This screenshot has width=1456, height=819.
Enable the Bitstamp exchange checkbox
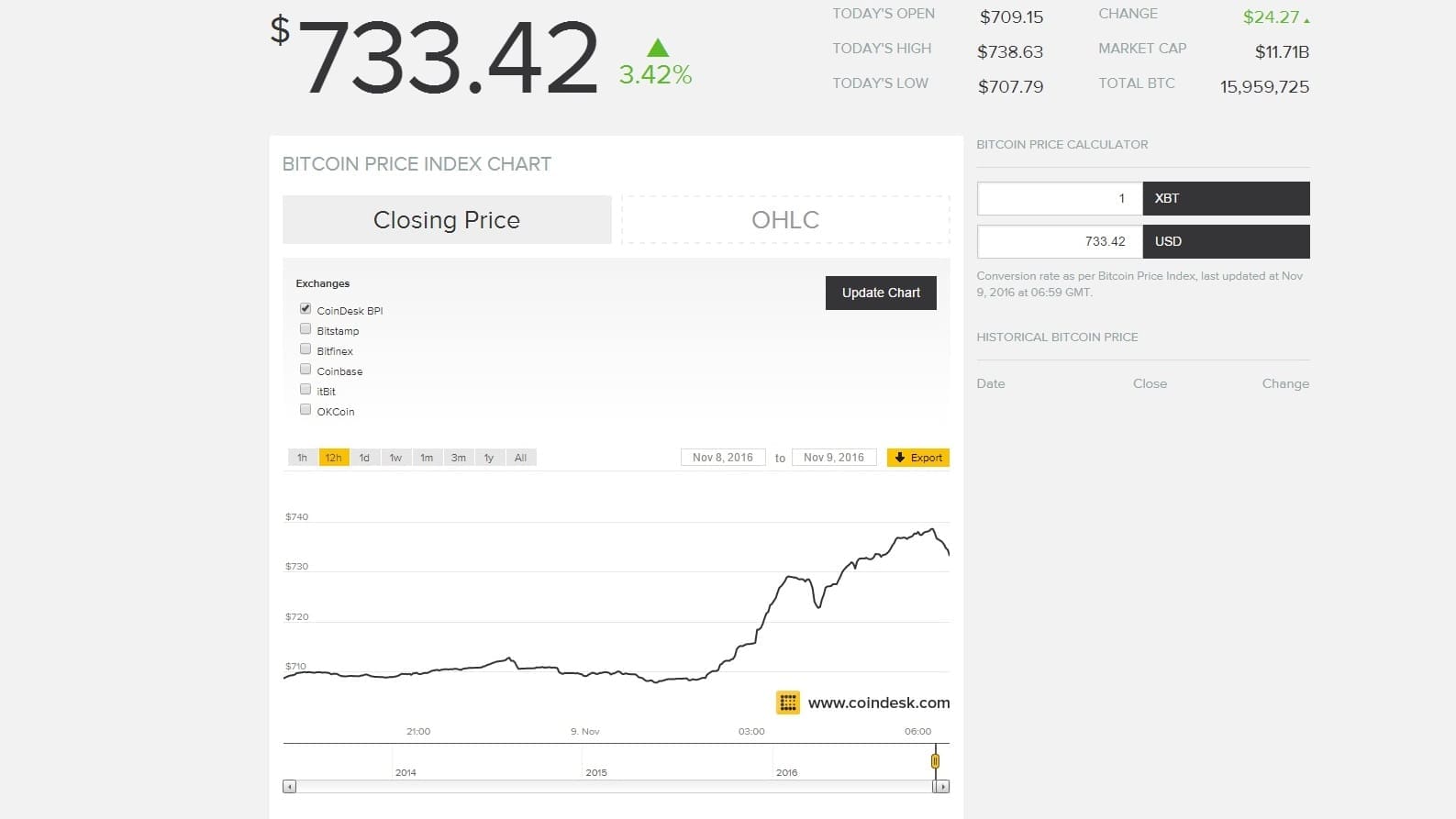pos(306,329)
